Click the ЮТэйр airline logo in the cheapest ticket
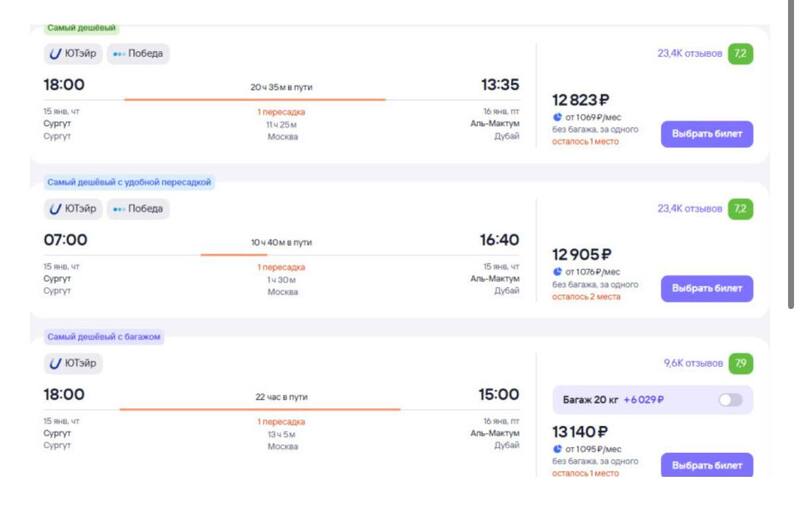The image size is (800, 508). (56, 53)
